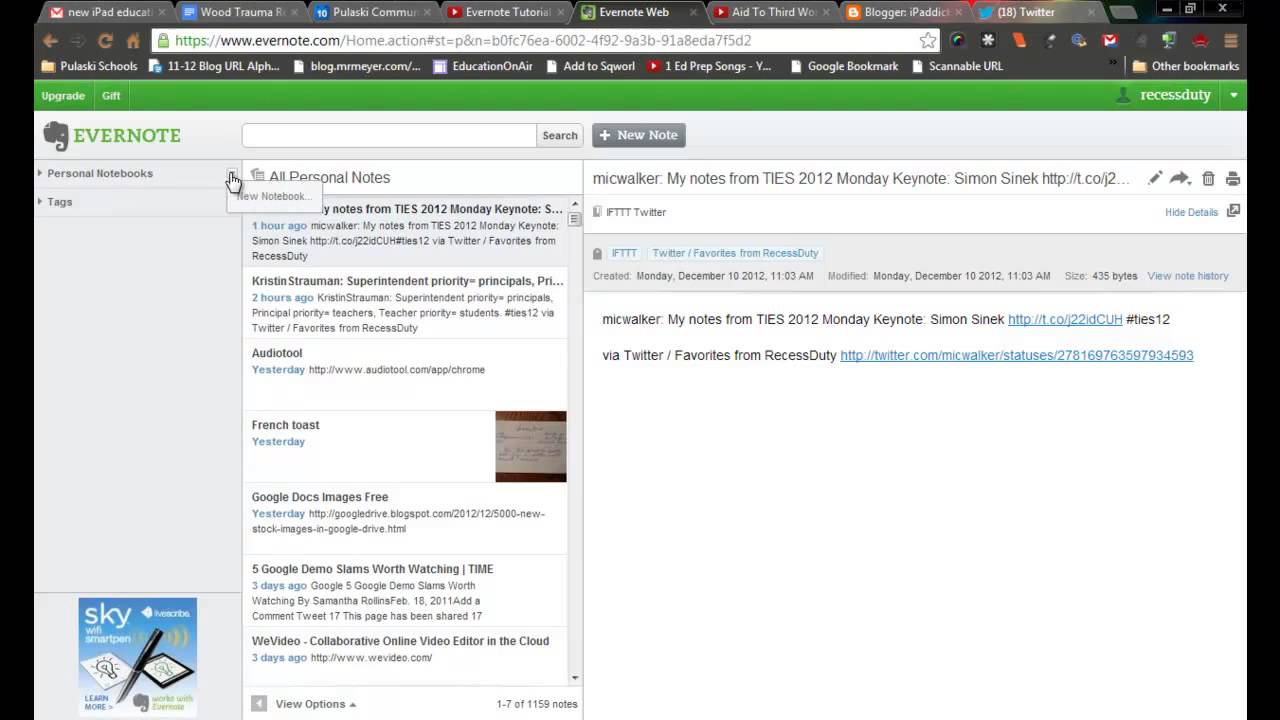Open the Google Docs Images Free note
This screenshot has width=1280, height=720.
pyautogui.click(x=405, y=518)
